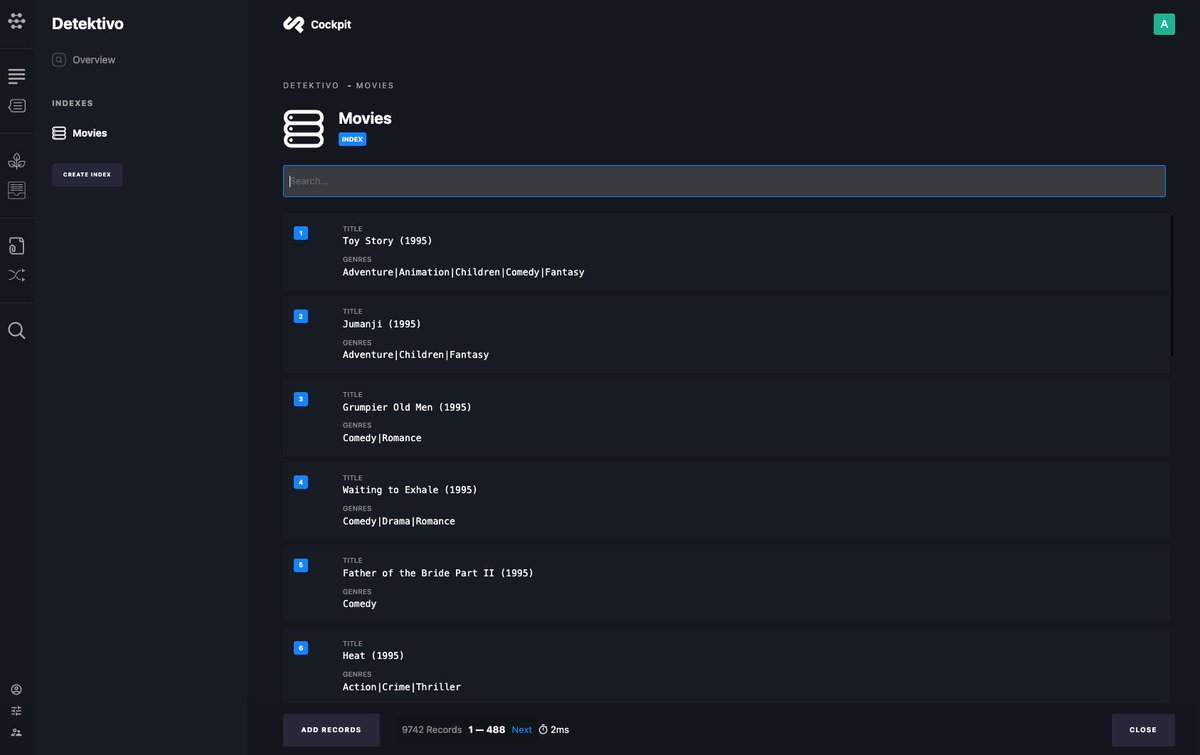Viewport: 1200px width, 755px height.
Task: Select title Father of the Bride Part II
Action: click(x=438, y=573)
